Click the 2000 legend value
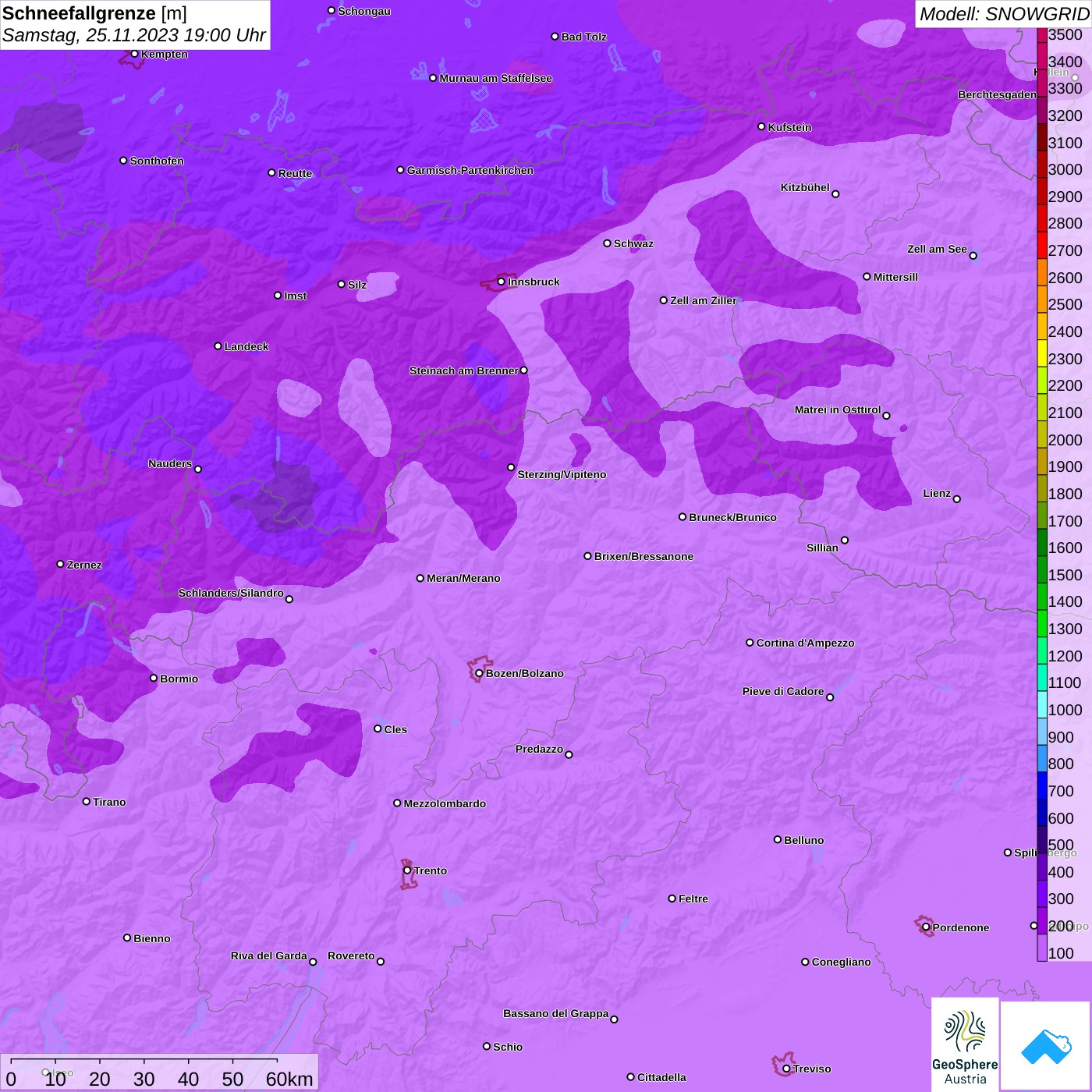This screenshot has width=1092, height=1092. pyautogui.click(x=1065, y=440)
